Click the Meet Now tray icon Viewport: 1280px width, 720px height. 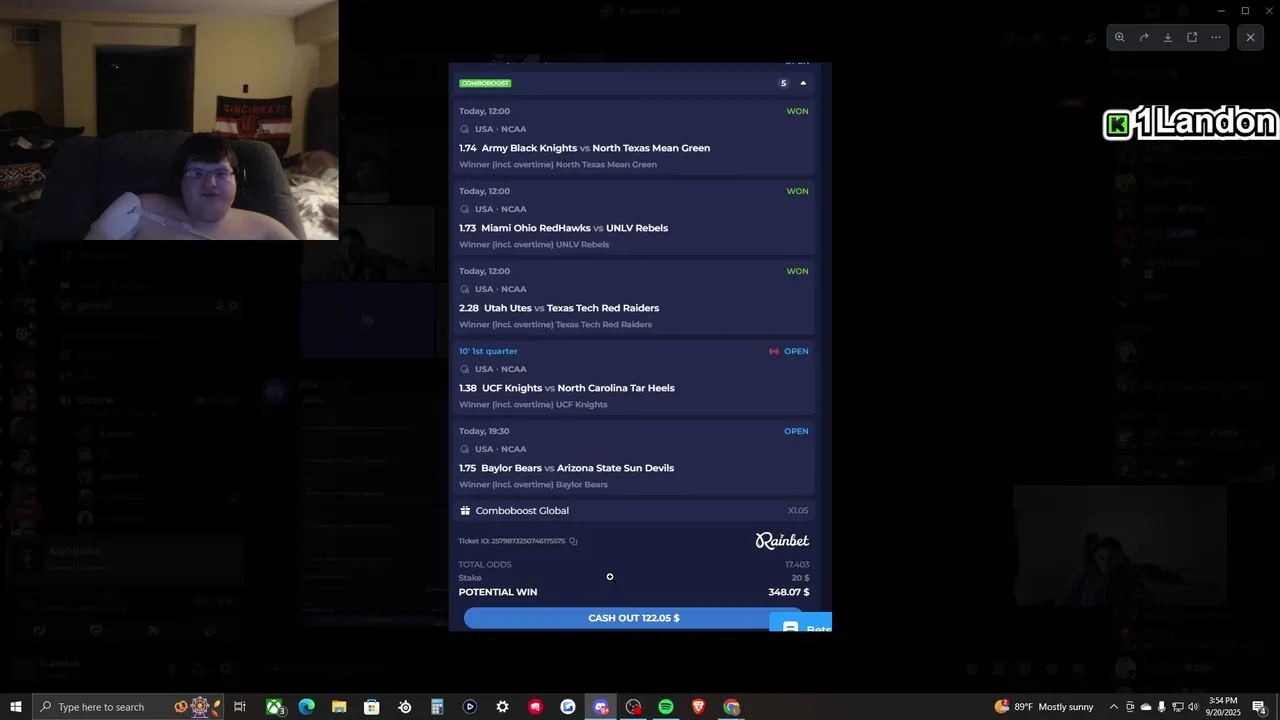coord(1130,707)
